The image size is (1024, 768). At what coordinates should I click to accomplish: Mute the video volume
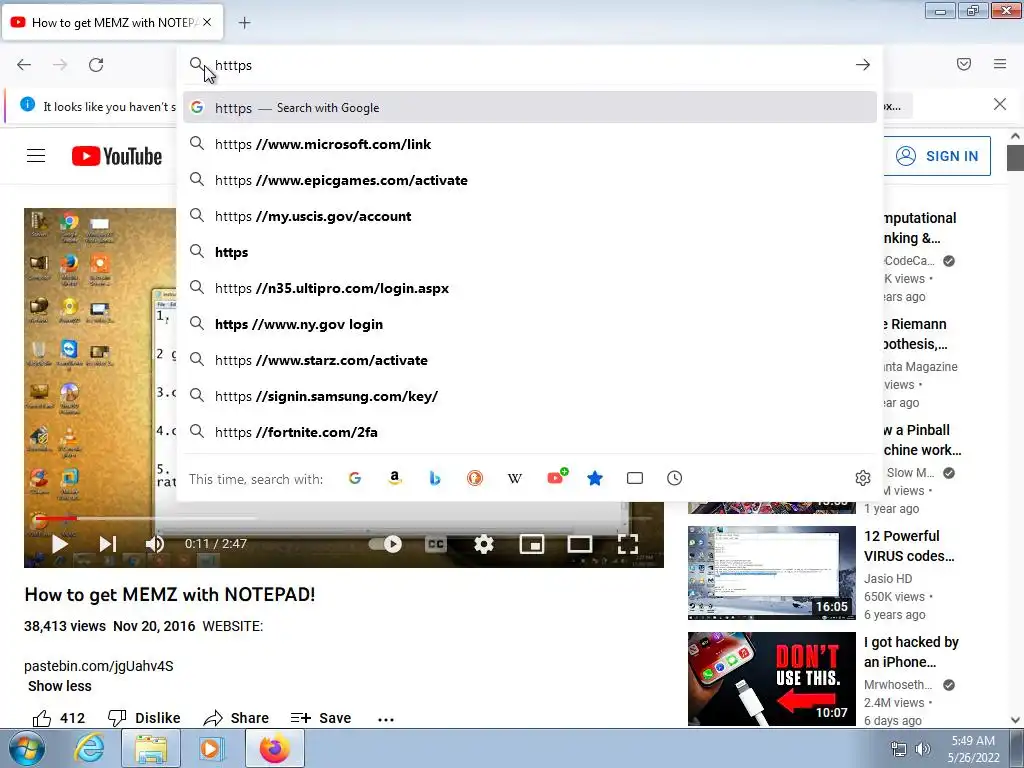[x=155, y=544]
